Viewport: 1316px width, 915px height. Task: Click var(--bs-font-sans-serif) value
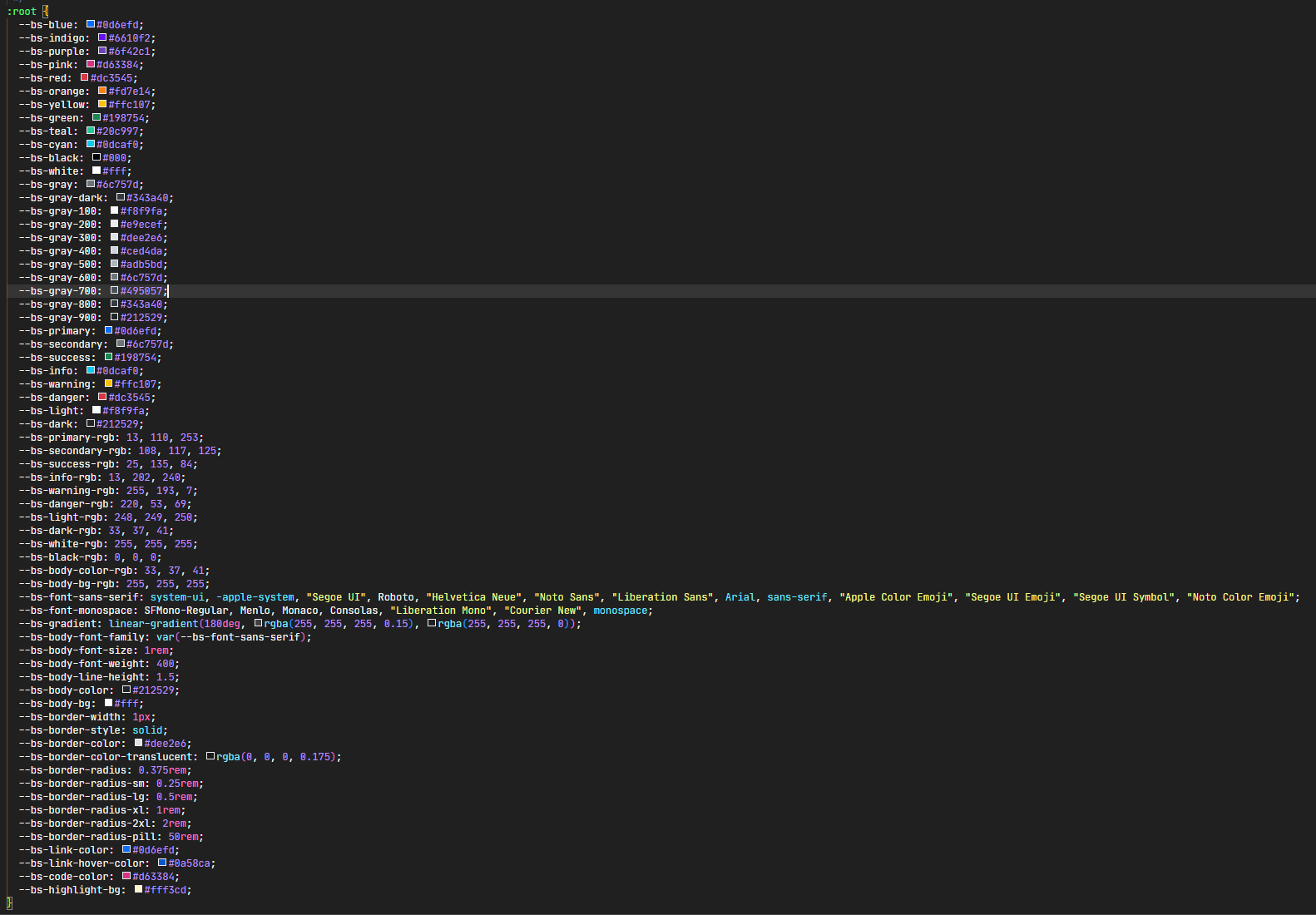pyautogui.click(x=231, y=637)
